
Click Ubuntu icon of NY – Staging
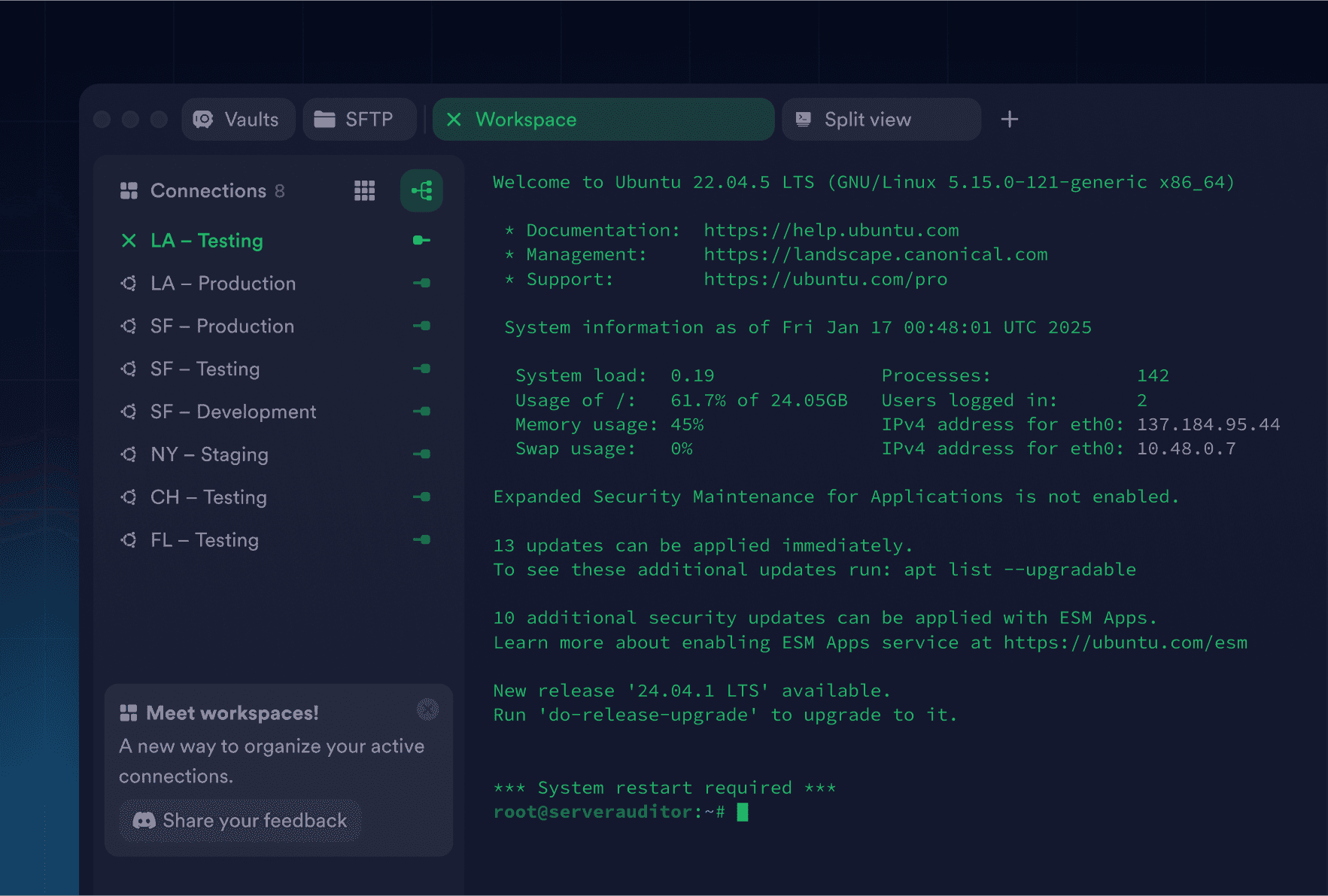(x=129, y=455)
